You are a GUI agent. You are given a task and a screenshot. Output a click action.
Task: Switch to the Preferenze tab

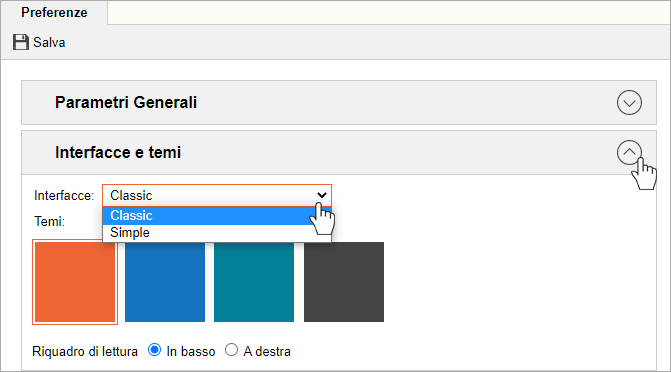pos(54,12)
